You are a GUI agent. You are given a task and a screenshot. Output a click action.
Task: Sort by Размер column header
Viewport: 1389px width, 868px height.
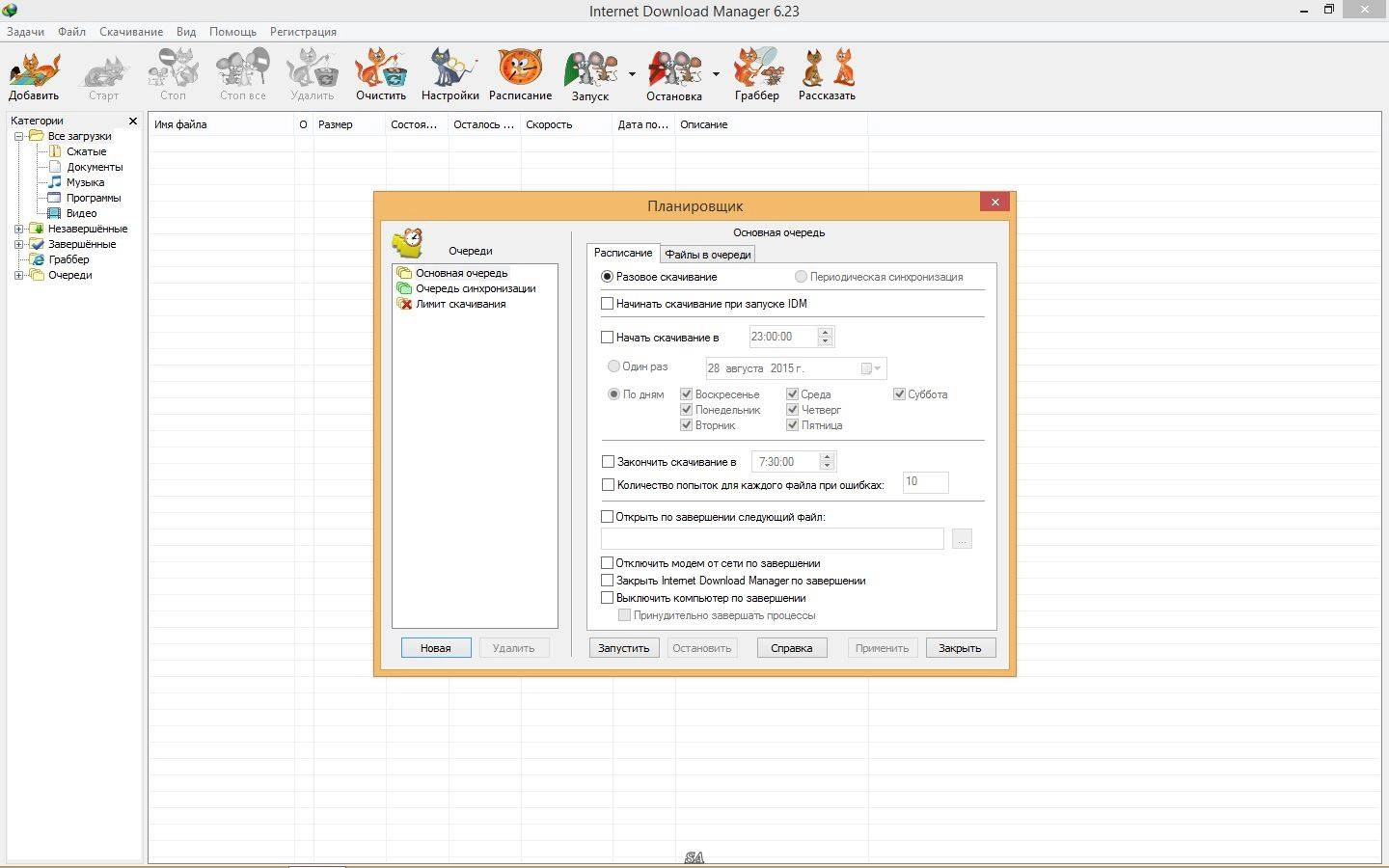[x=349, y=124]
